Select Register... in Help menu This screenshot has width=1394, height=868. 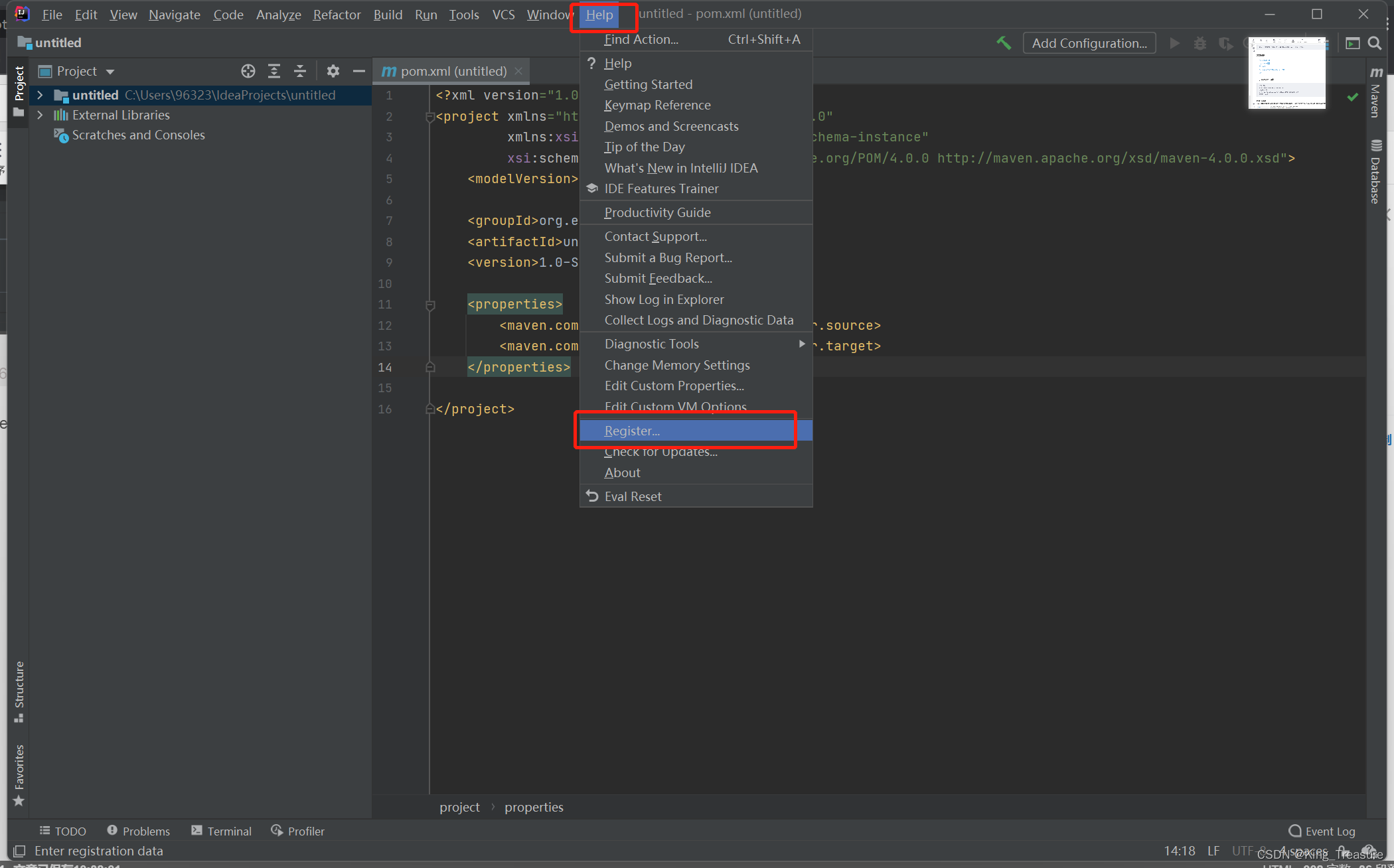[x=696, y=431]
